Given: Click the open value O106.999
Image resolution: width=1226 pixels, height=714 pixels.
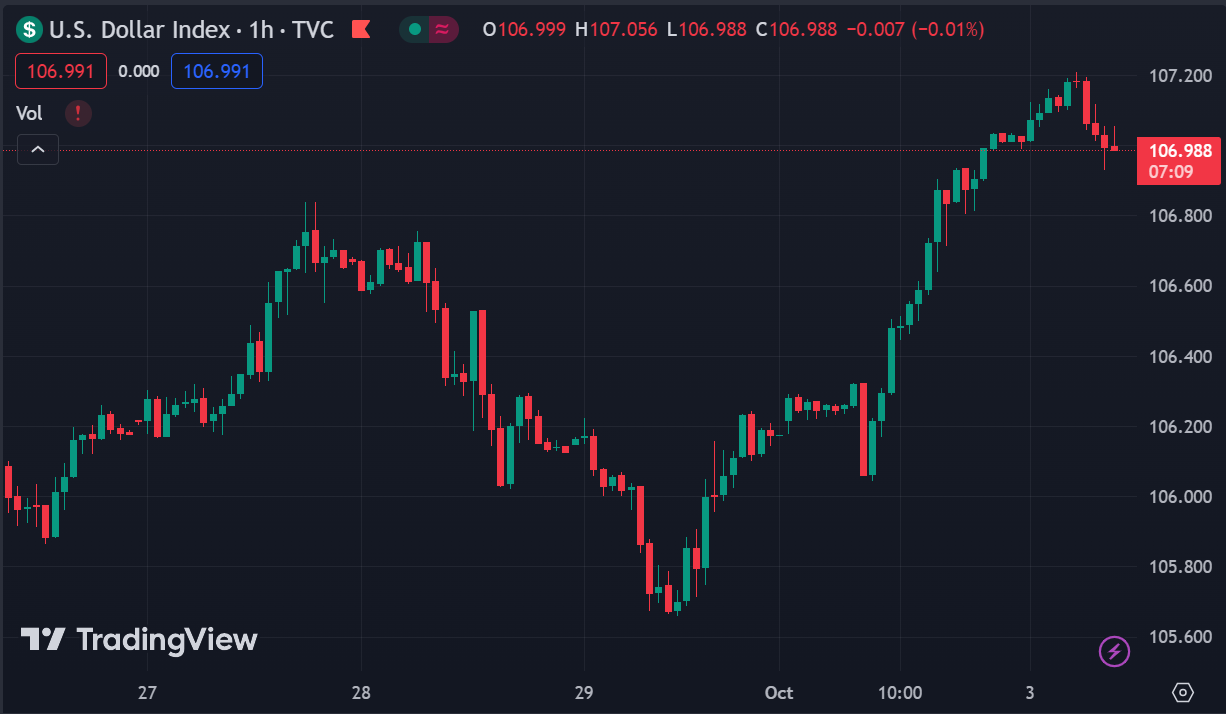Looking at the screenshot, I should pyautogui.click(x=526, y=29).
